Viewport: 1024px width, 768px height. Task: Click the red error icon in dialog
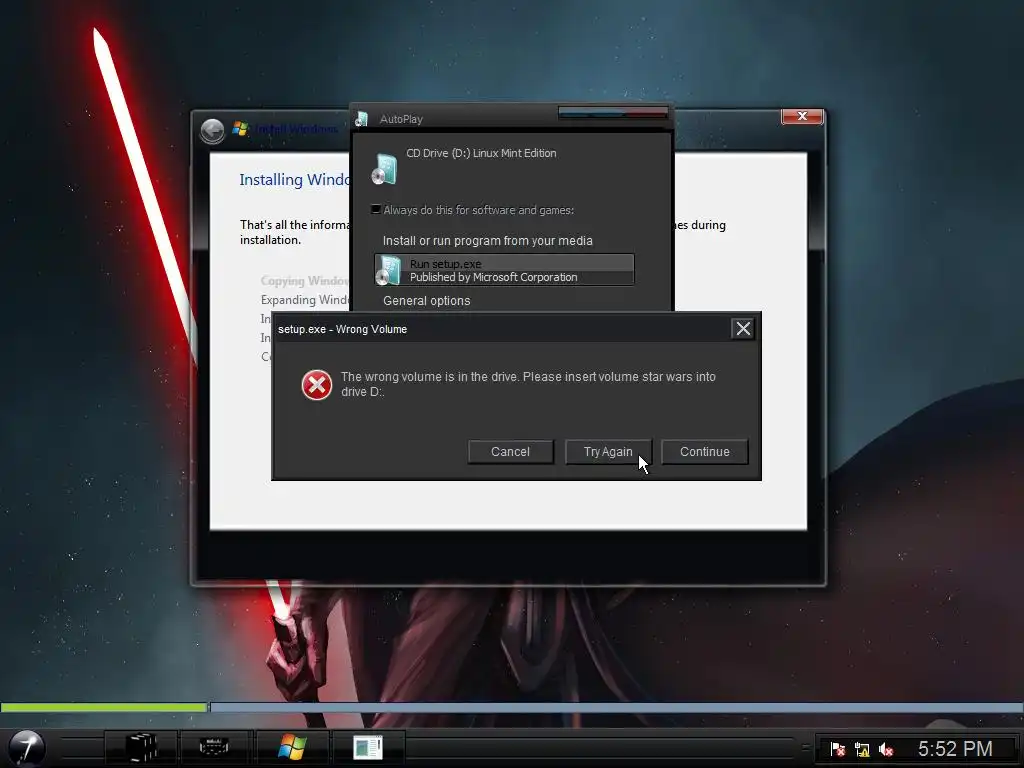(x=317, y=385)
